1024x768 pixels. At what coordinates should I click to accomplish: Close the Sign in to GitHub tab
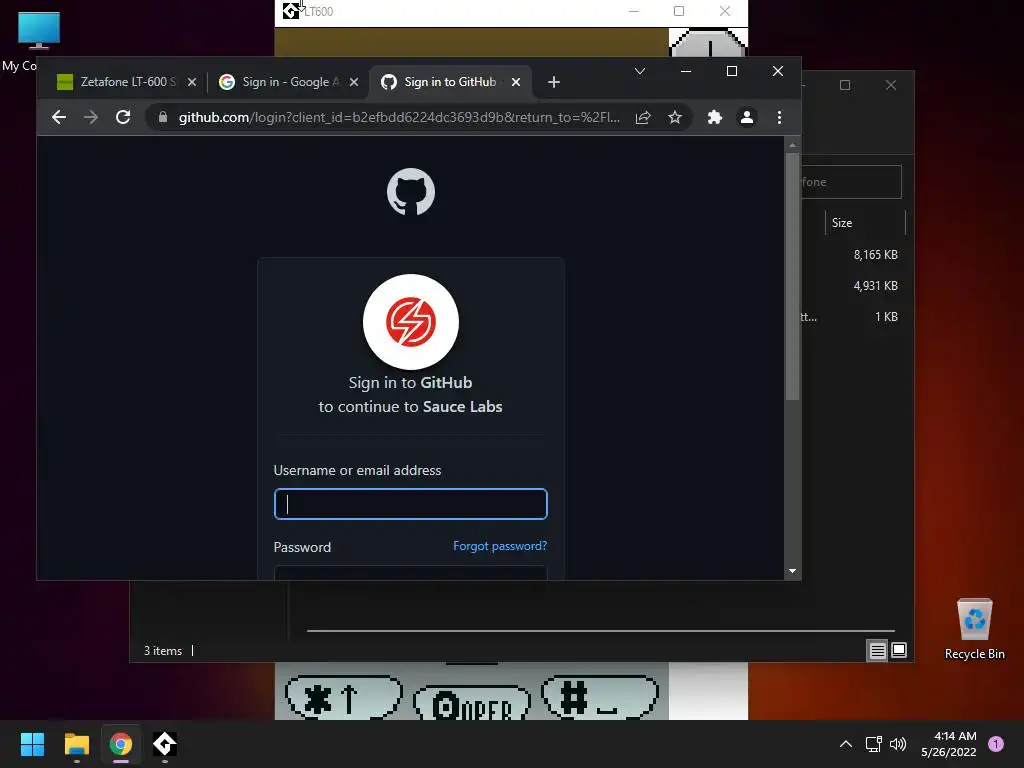point(516,82)
